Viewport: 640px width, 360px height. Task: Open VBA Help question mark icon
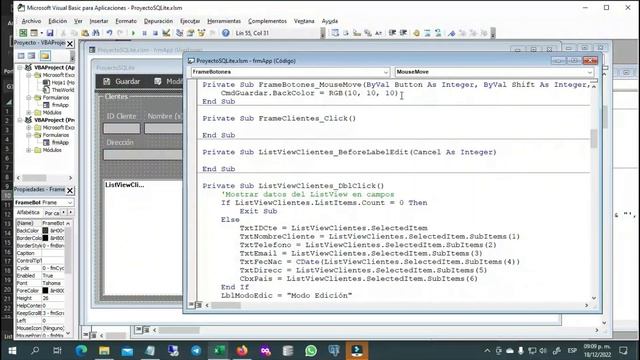[226, 33]
